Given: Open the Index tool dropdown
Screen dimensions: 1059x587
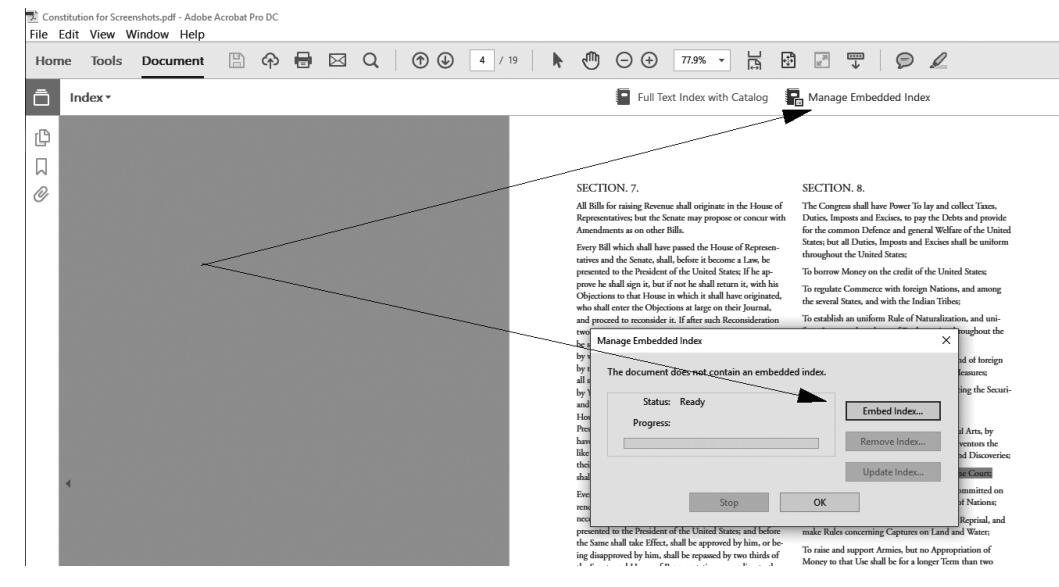Looking at the screenshot, I should click(90, 98).
